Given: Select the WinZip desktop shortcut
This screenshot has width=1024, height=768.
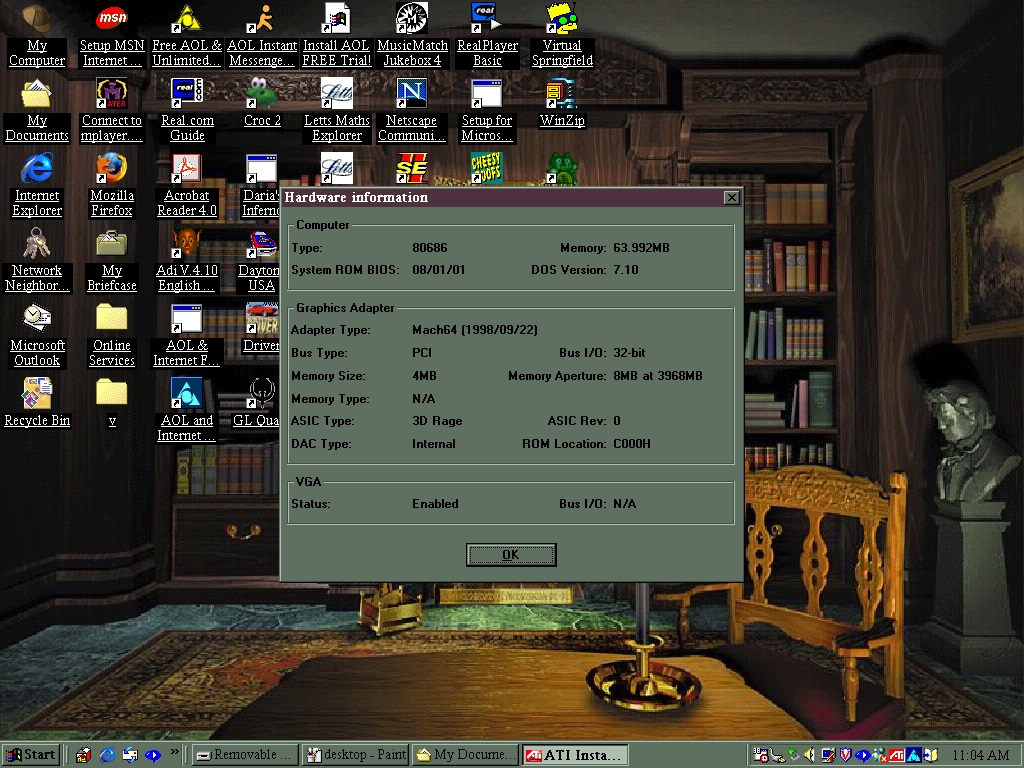Looking at the screenshot, I should pyautogui.click(x=561, y=93).
